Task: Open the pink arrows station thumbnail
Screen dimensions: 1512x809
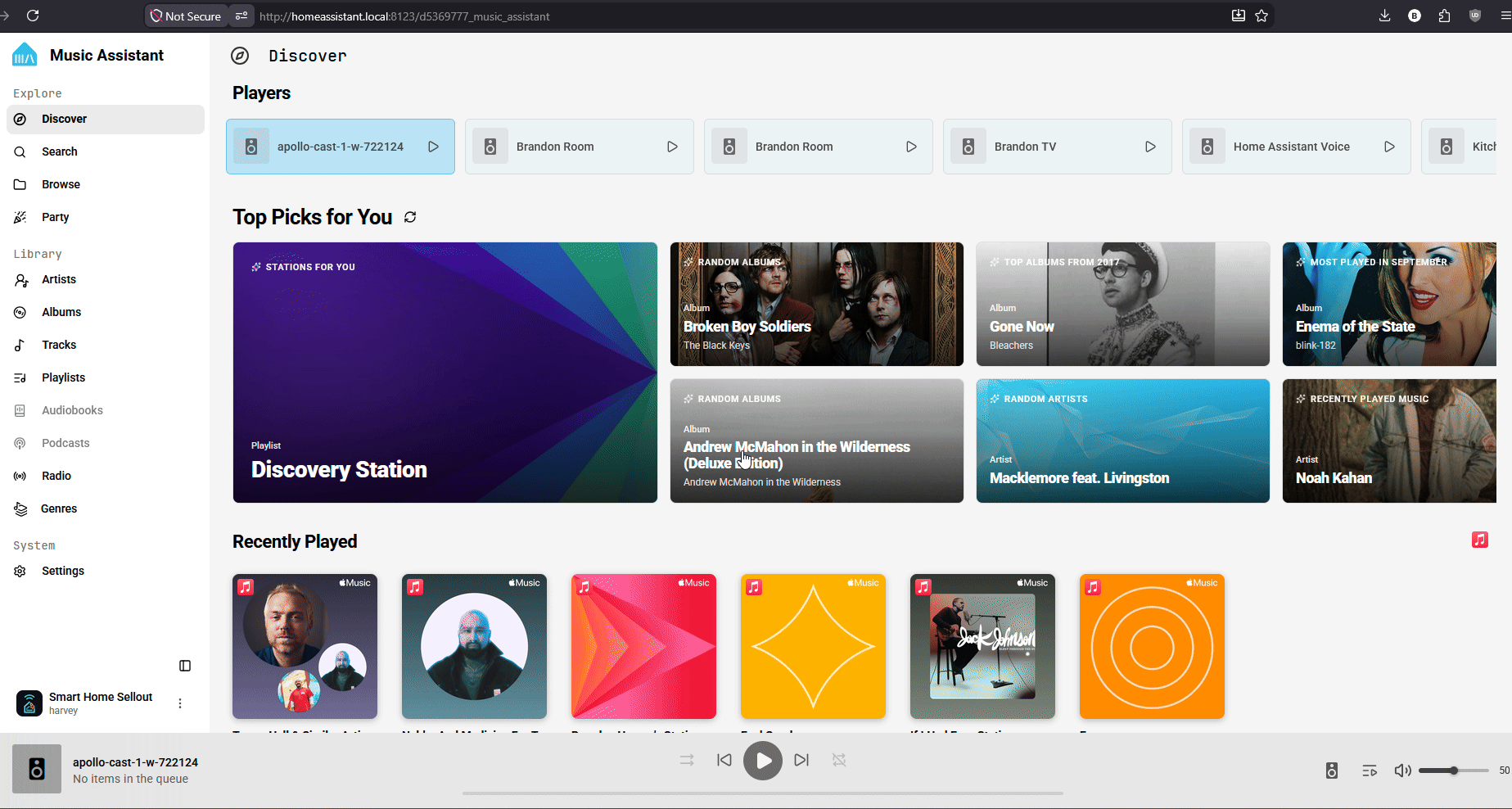Action: point(643,646)
